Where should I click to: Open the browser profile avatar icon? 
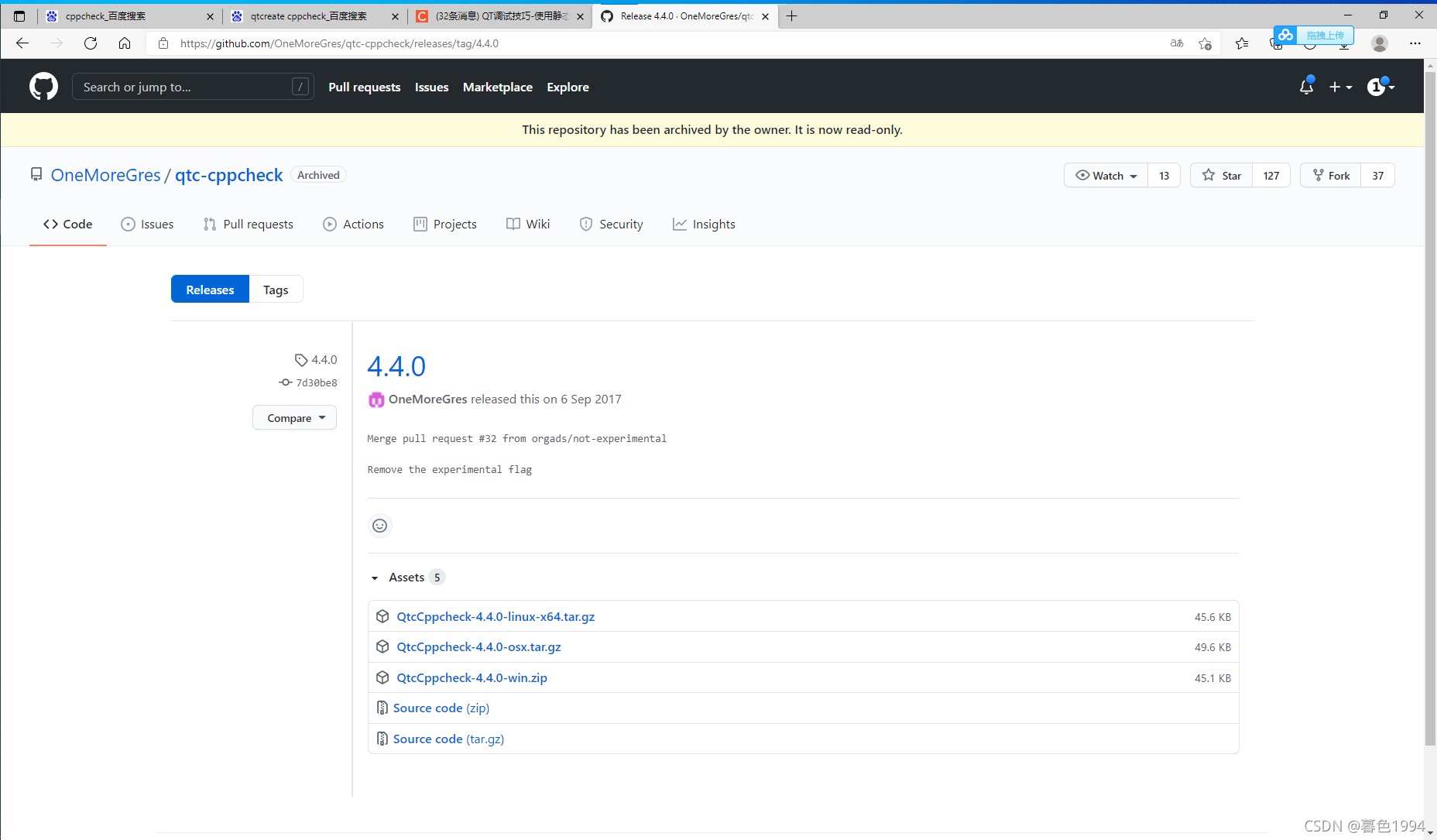pos(1380,43)
